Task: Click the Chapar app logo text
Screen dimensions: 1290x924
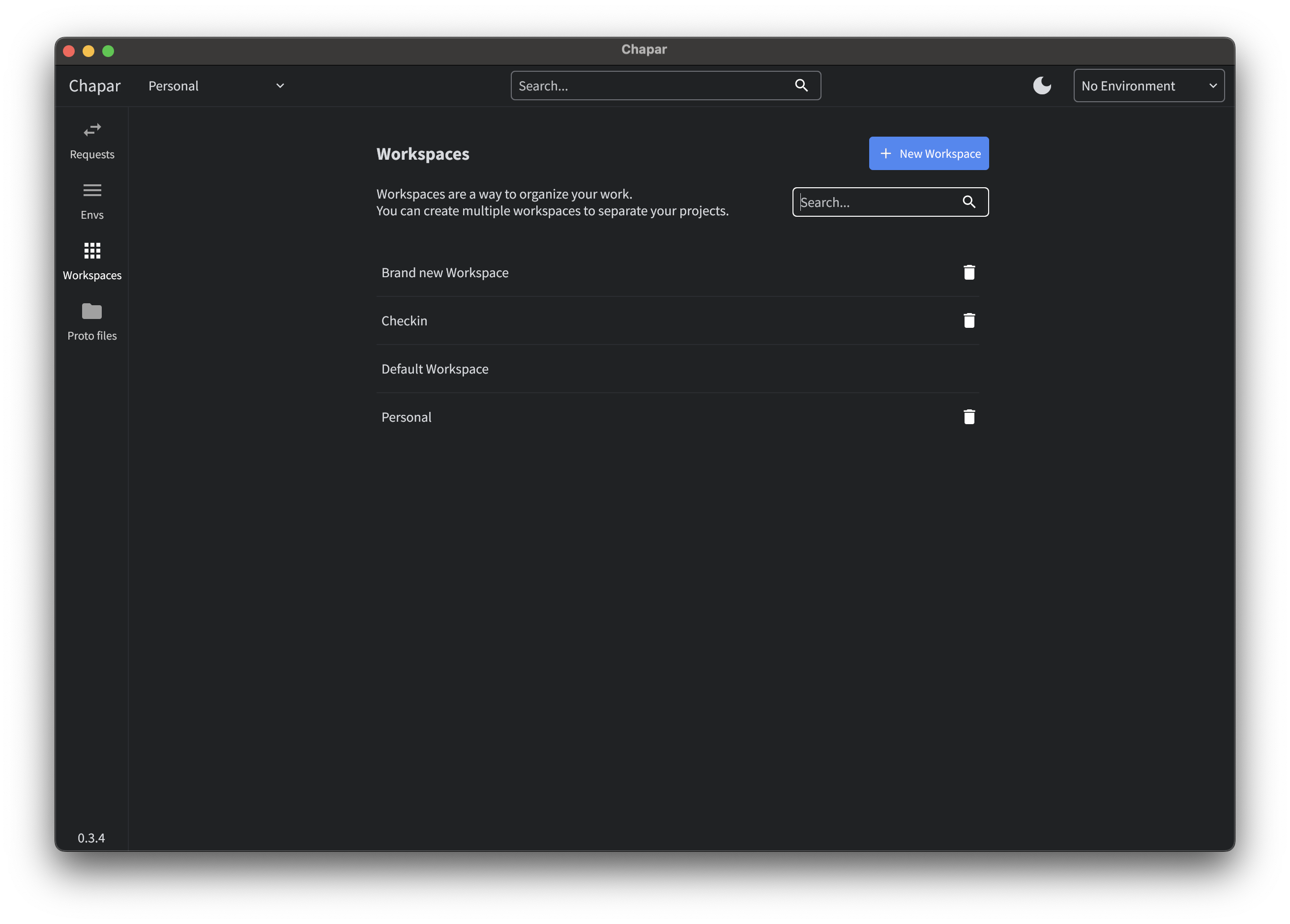Action: coord(94,86)
